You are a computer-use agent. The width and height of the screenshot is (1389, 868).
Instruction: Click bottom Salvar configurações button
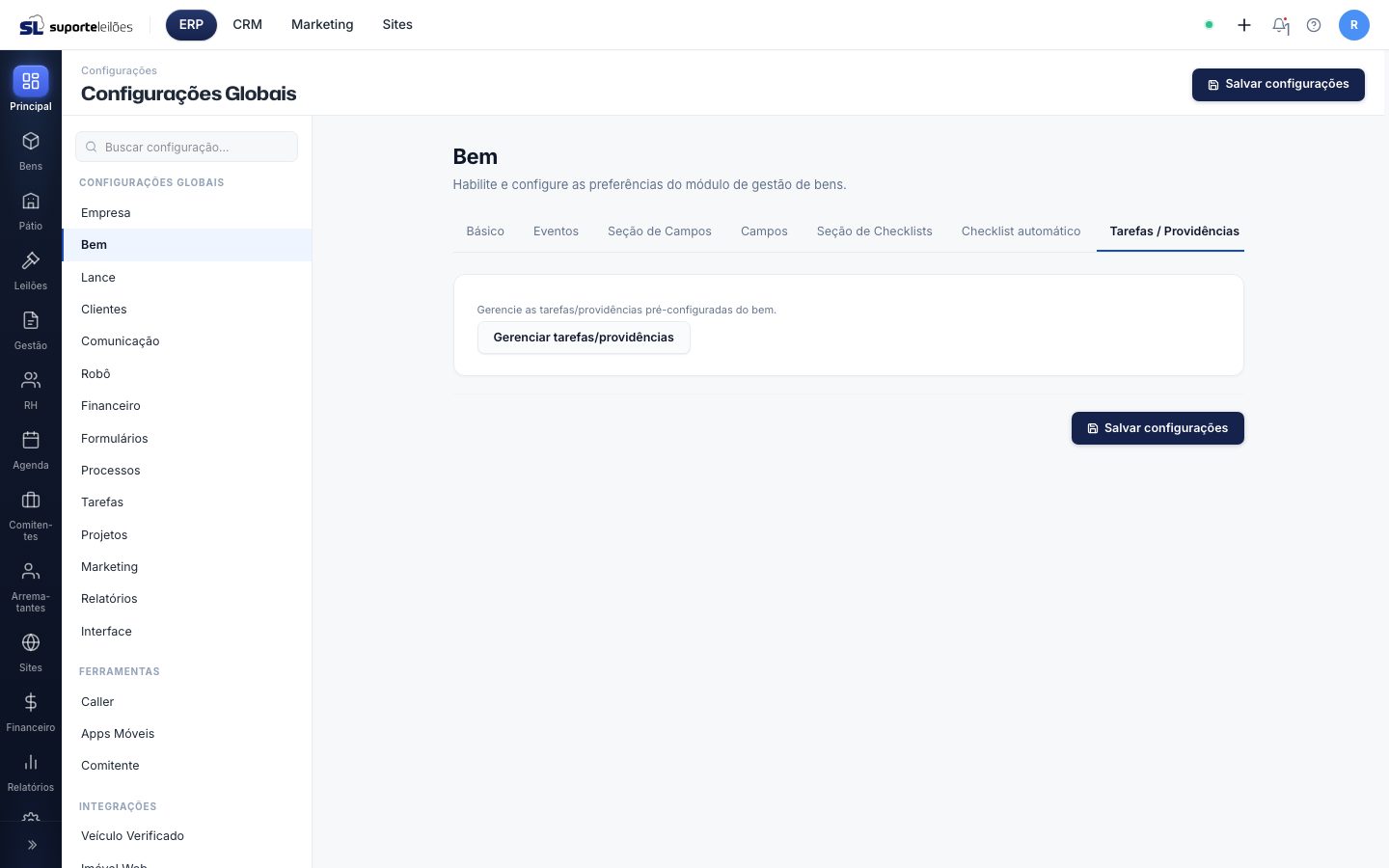[1157, 428]
